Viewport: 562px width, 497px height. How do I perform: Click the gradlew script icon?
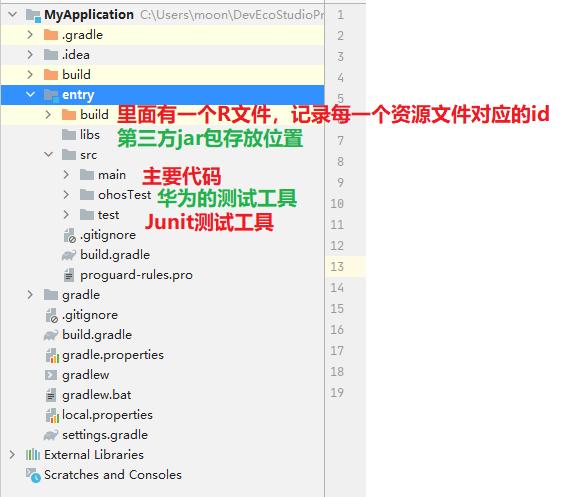pos(51,375)
